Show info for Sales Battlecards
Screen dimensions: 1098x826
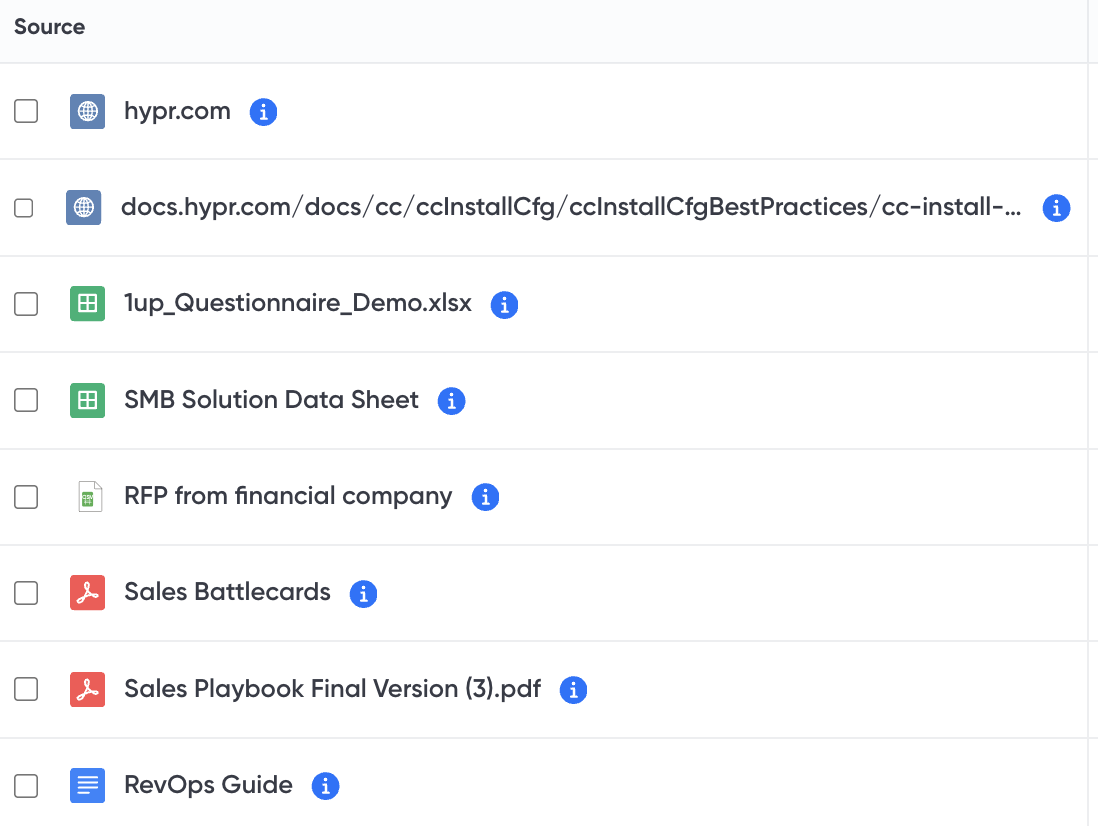[x=363, y=594]
